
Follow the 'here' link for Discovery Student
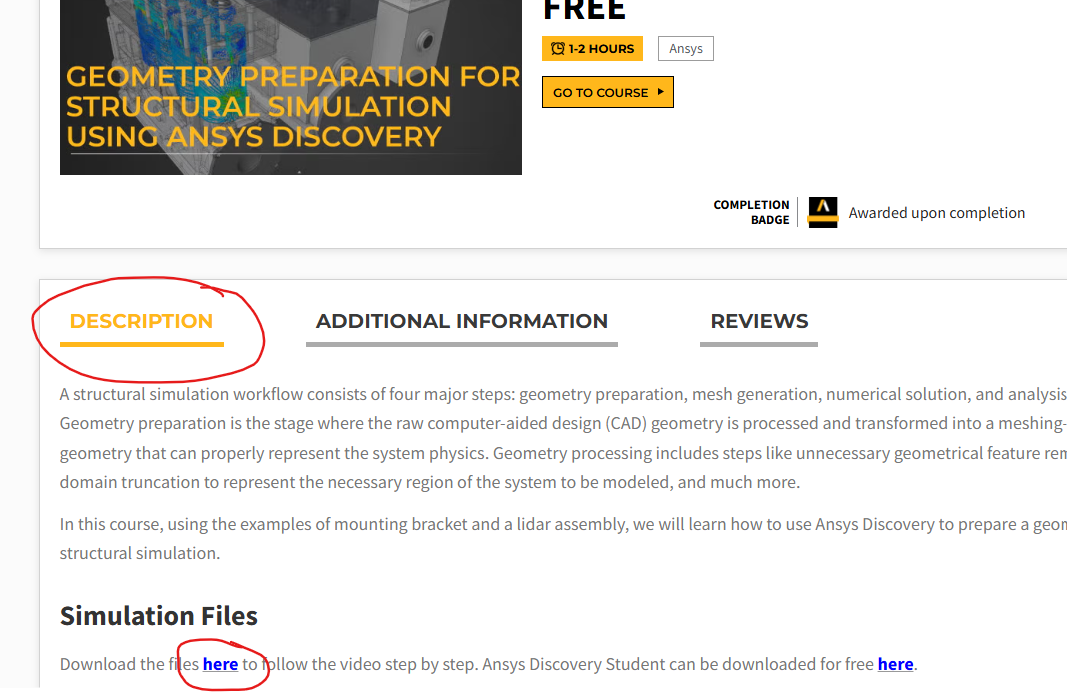tap(896, 664)
